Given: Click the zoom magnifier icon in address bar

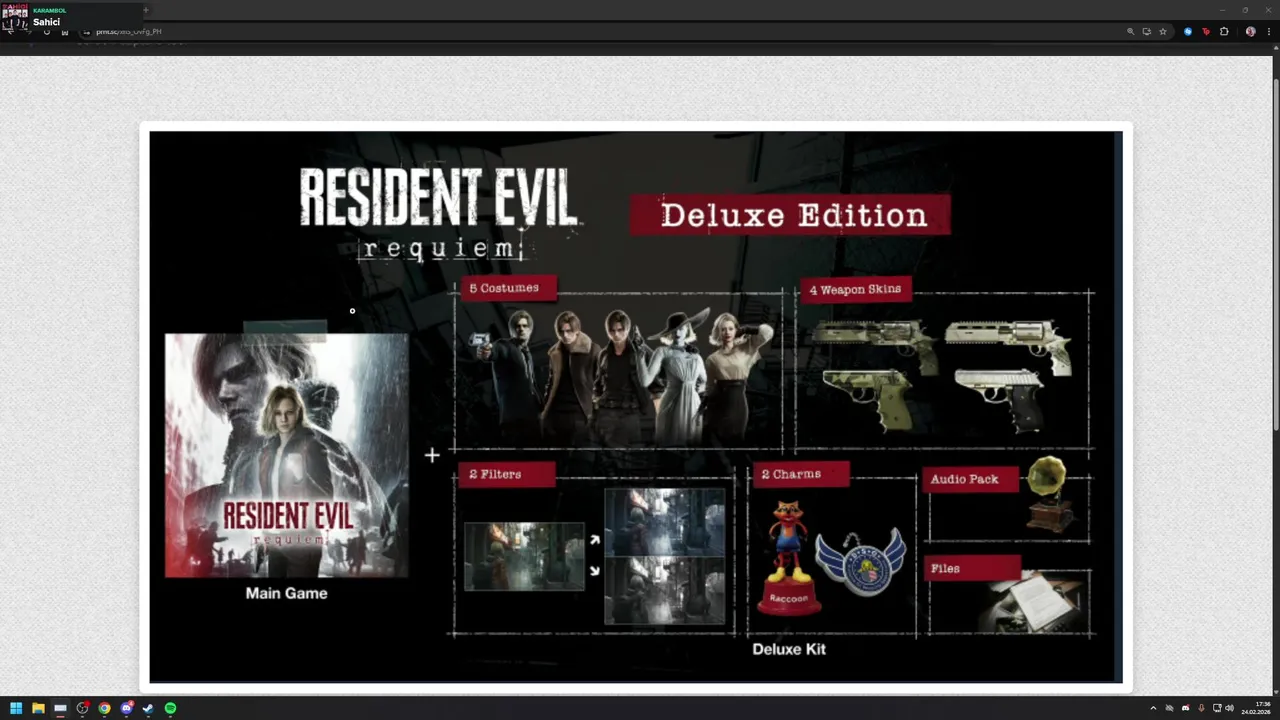Looking at the screenshot, I should [x=1131, y=31].
